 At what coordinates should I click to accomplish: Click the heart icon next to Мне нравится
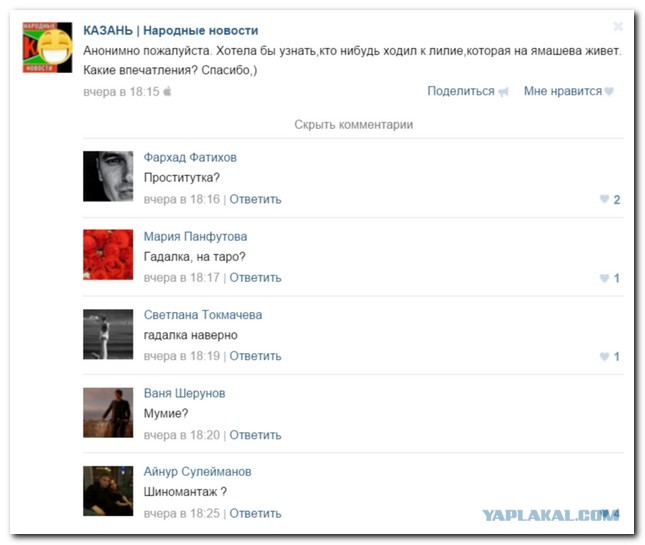coord(609,91)
